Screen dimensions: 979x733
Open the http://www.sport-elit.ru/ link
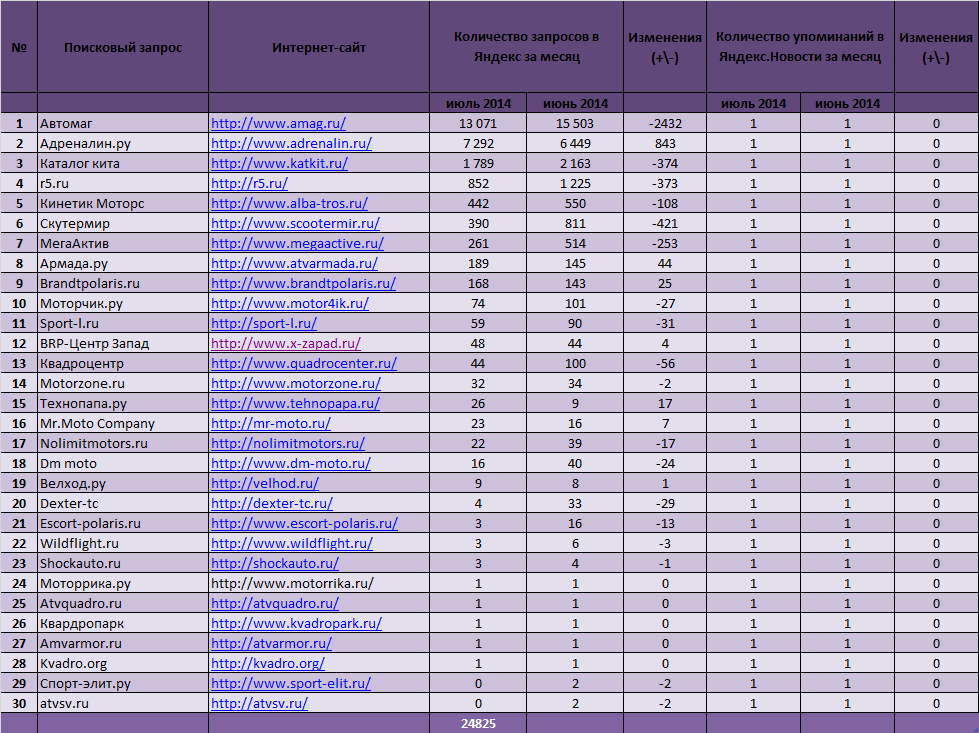coord(291,683)
